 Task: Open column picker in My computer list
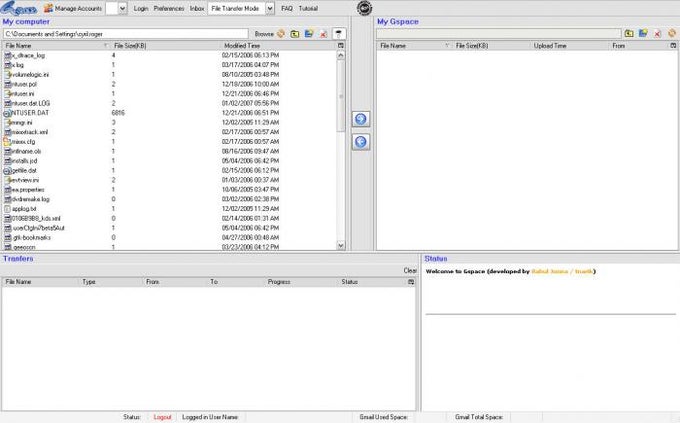pos(341,46)
